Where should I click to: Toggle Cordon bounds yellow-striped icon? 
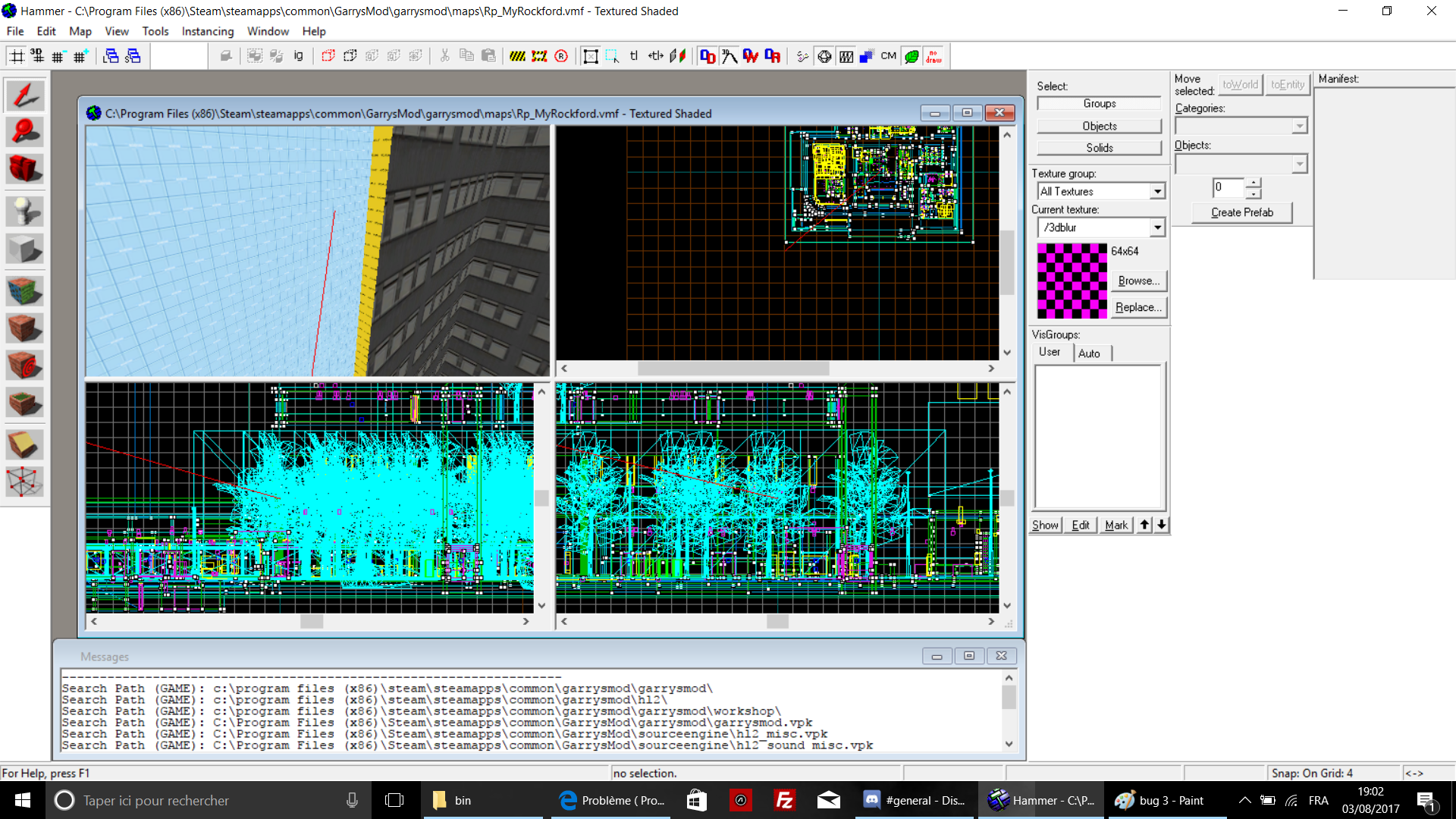517,56
